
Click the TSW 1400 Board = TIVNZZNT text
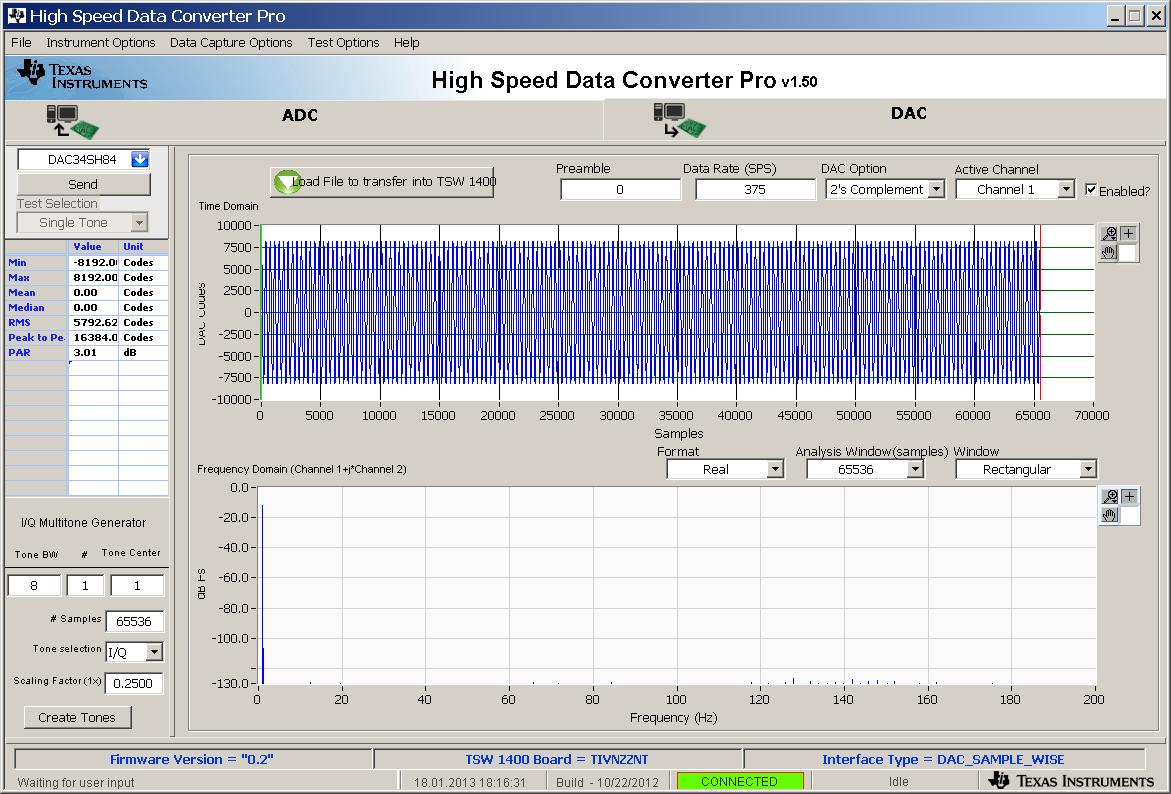[556, 759]
